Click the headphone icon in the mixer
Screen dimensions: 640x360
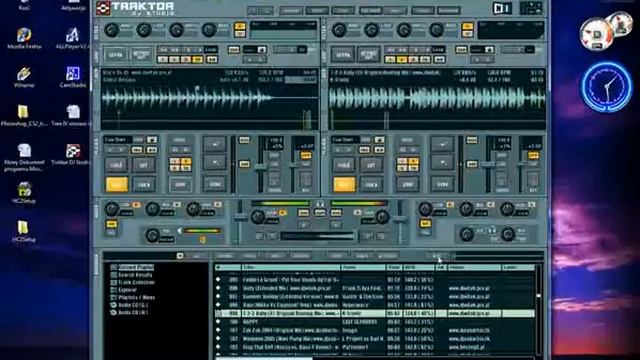tap(320, 204)
